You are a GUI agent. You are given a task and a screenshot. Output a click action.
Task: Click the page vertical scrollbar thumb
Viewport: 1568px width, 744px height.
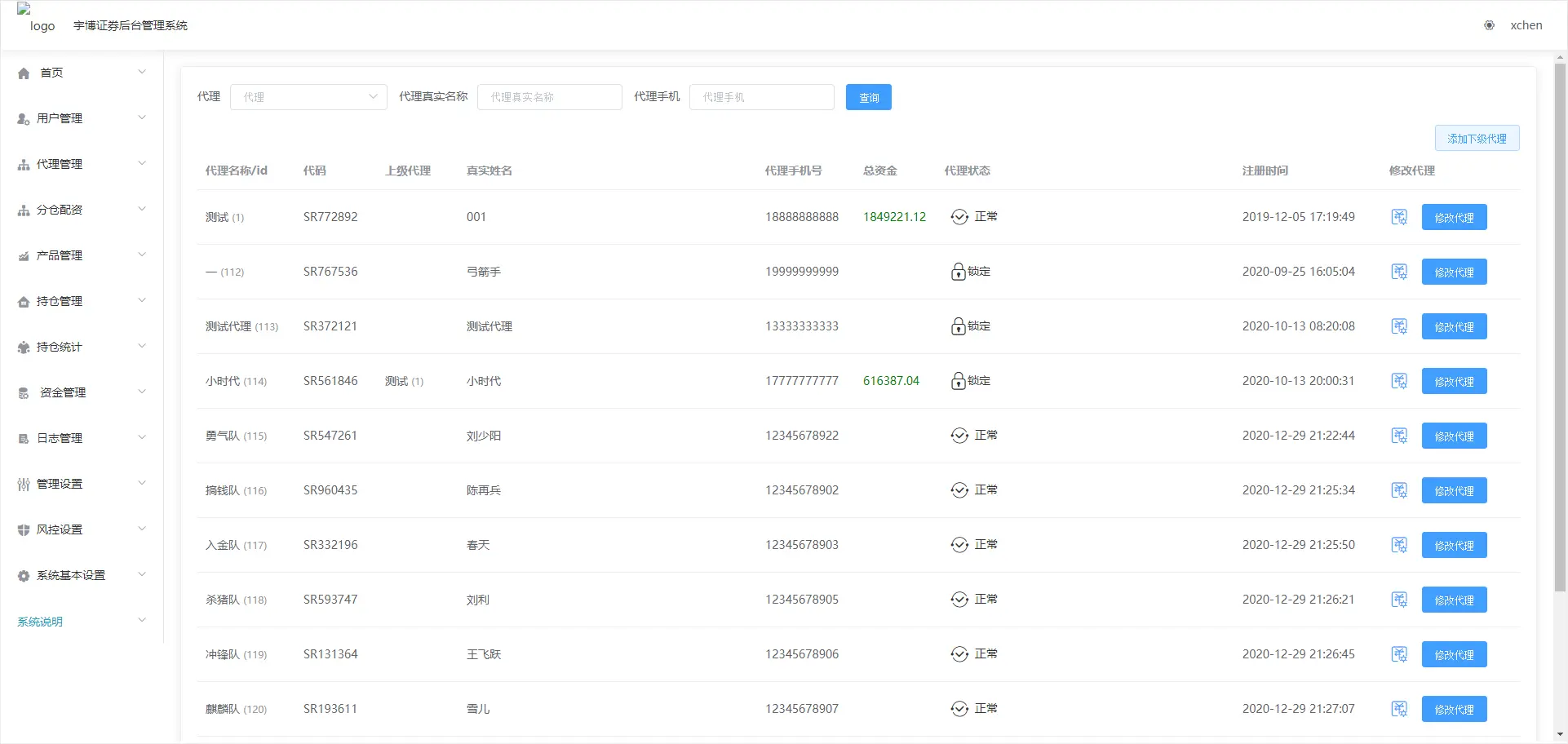pos(1560,326)
